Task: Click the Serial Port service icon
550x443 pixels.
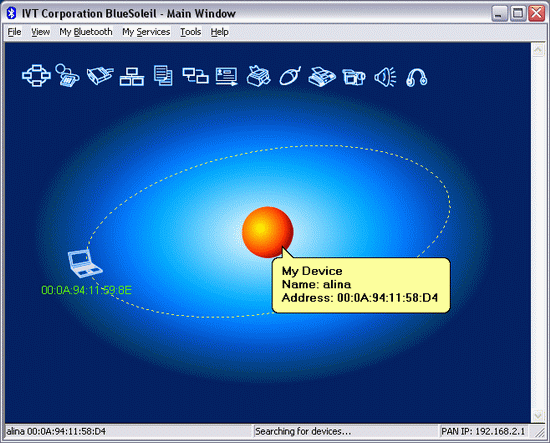Action: (100, 75)
